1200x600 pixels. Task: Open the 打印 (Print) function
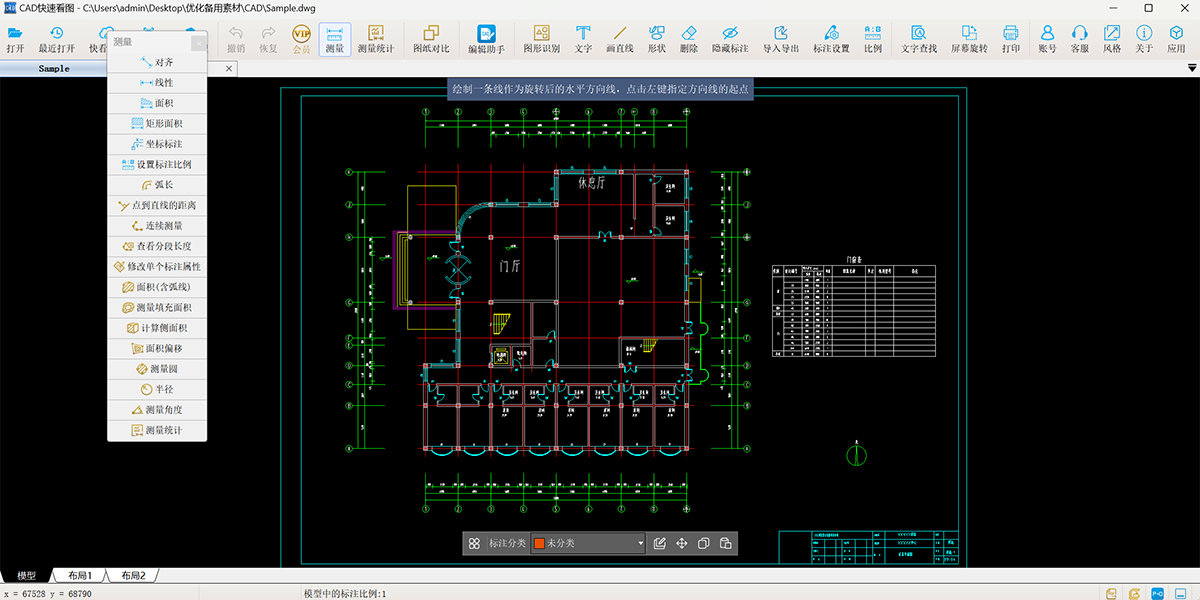tap(1010, 38)
